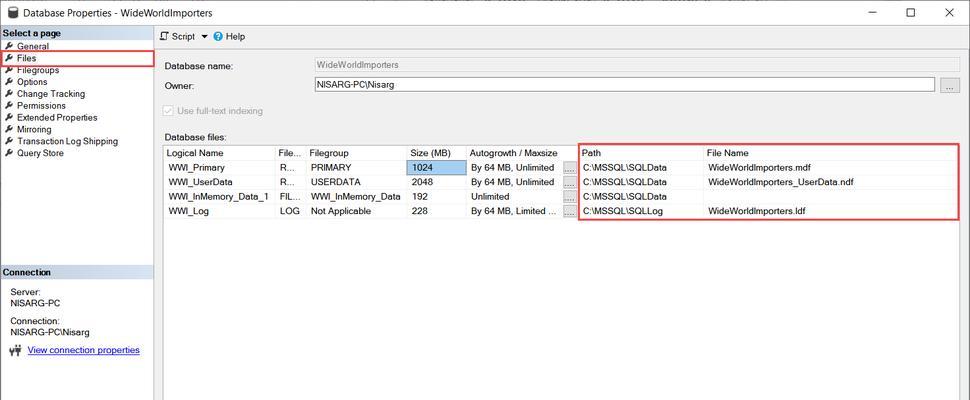Viewport: 970px width, 400px height.
Task: Open autogrowth settings for WWI_UserData
Action: pos(570,182)
